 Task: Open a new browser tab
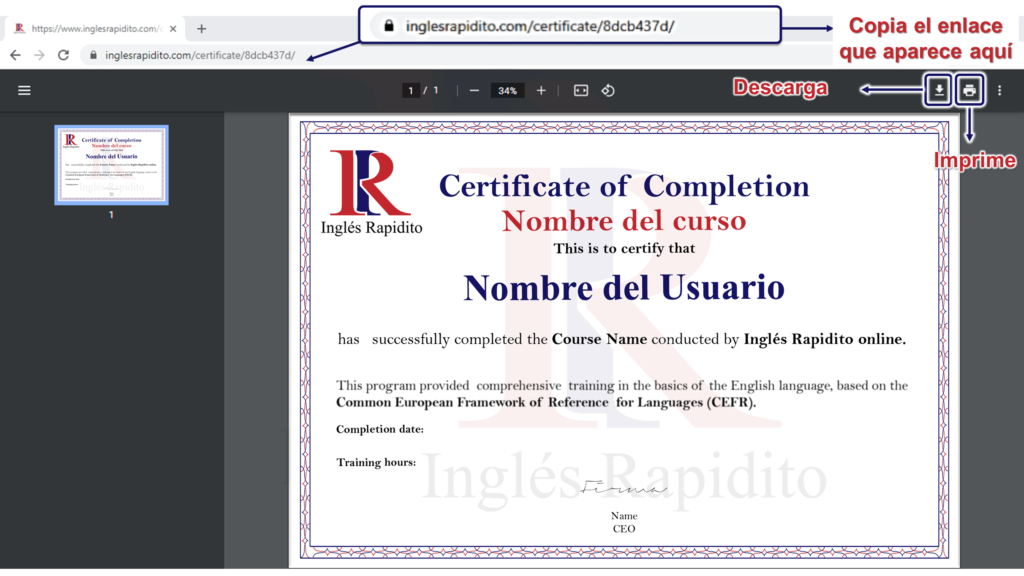point(201,29)
